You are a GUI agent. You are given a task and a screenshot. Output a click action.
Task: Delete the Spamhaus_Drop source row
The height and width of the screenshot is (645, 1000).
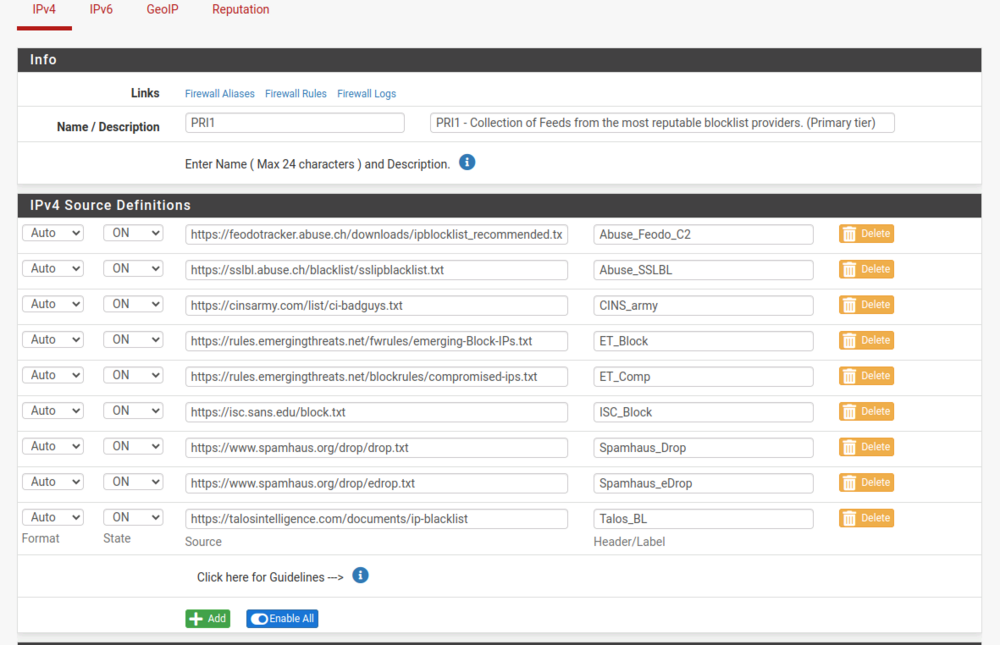click(866, 447)
